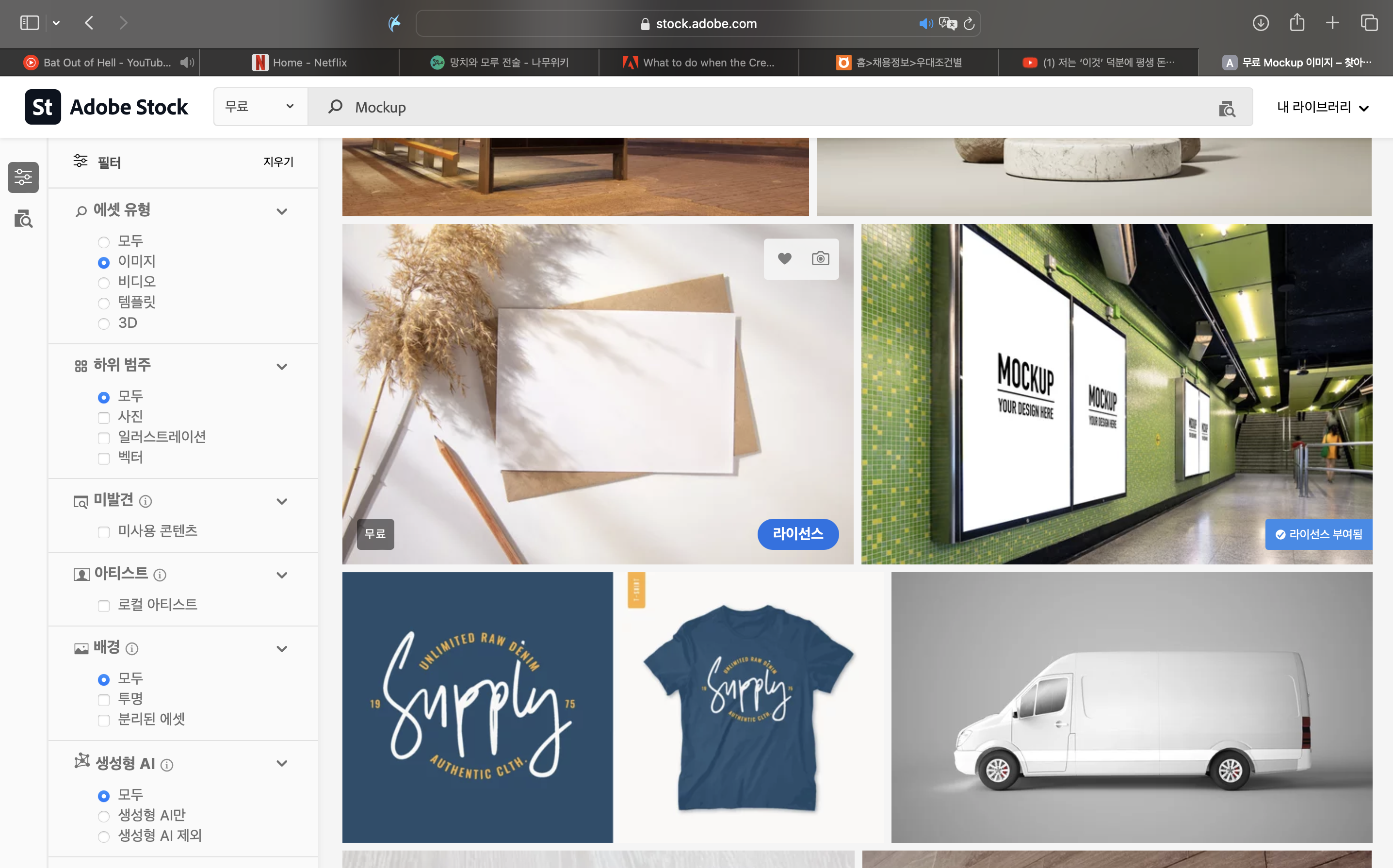Click the Safari share icon
The image size is (1393, 868).
tap(1296, 23)
